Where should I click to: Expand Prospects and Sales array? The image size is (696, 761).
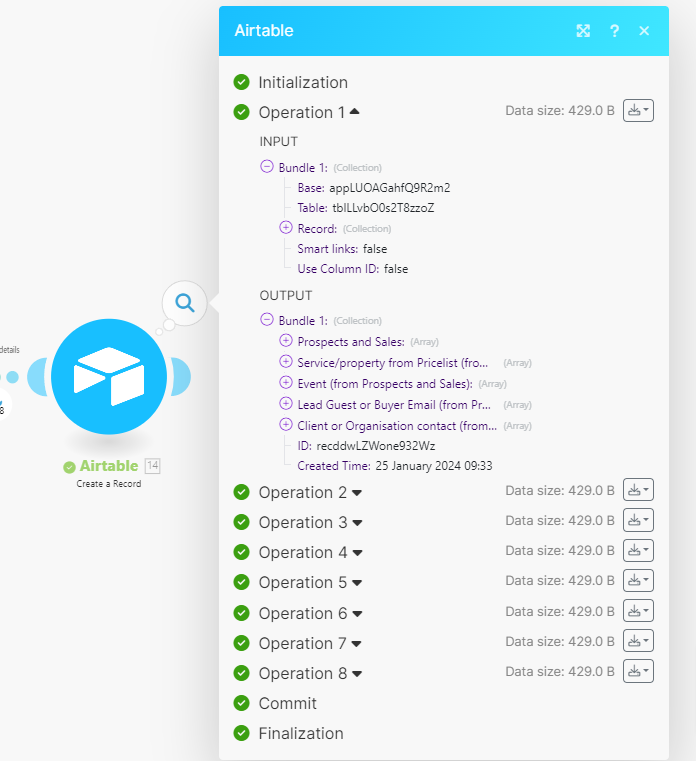pyautogui.click(x=286, y=341)
